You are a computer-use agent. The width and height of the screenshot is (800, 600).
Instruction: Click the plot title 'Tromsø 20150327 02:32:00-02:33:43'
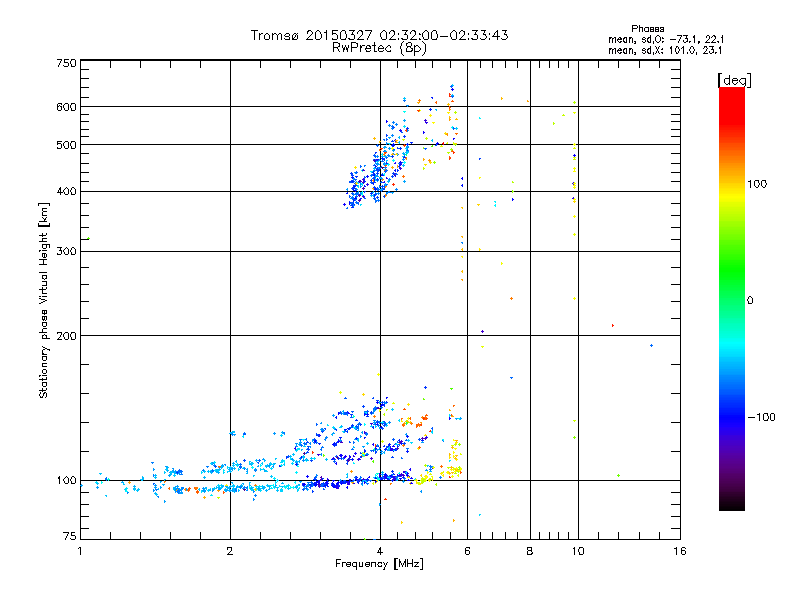379,35
